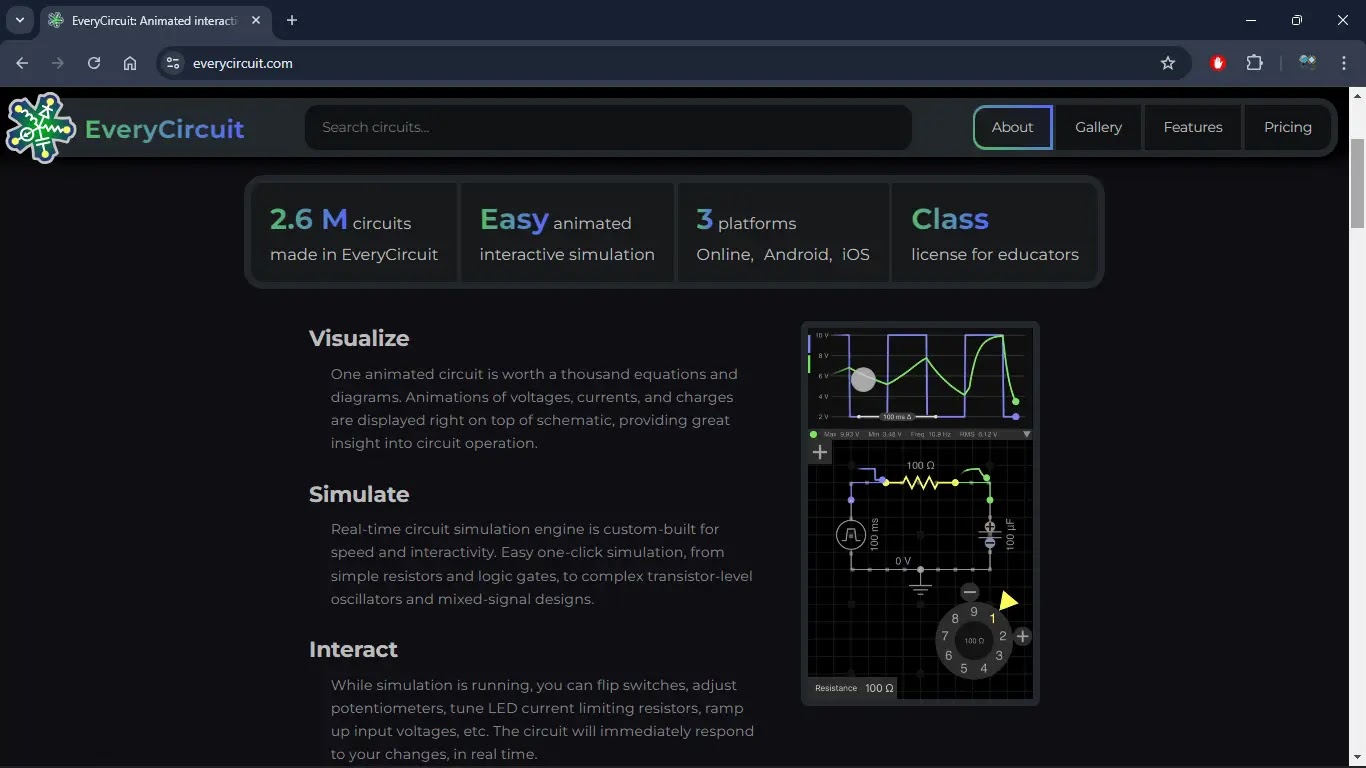Bookmark this page with the star icon
The height and width of the screenshot is (768, 1366).
[x=1167, y=63]
